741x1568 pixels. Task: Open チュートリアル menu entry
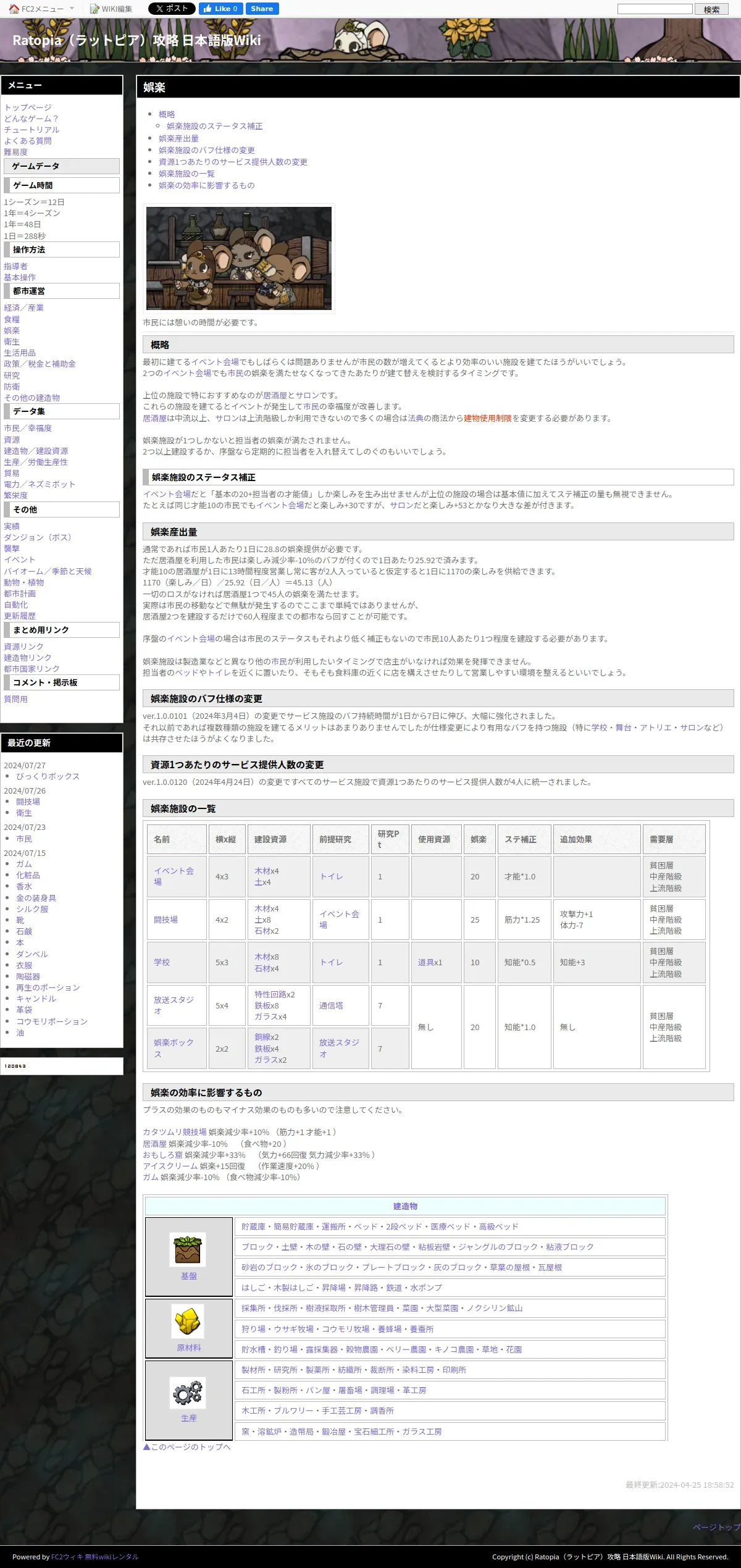31,130
